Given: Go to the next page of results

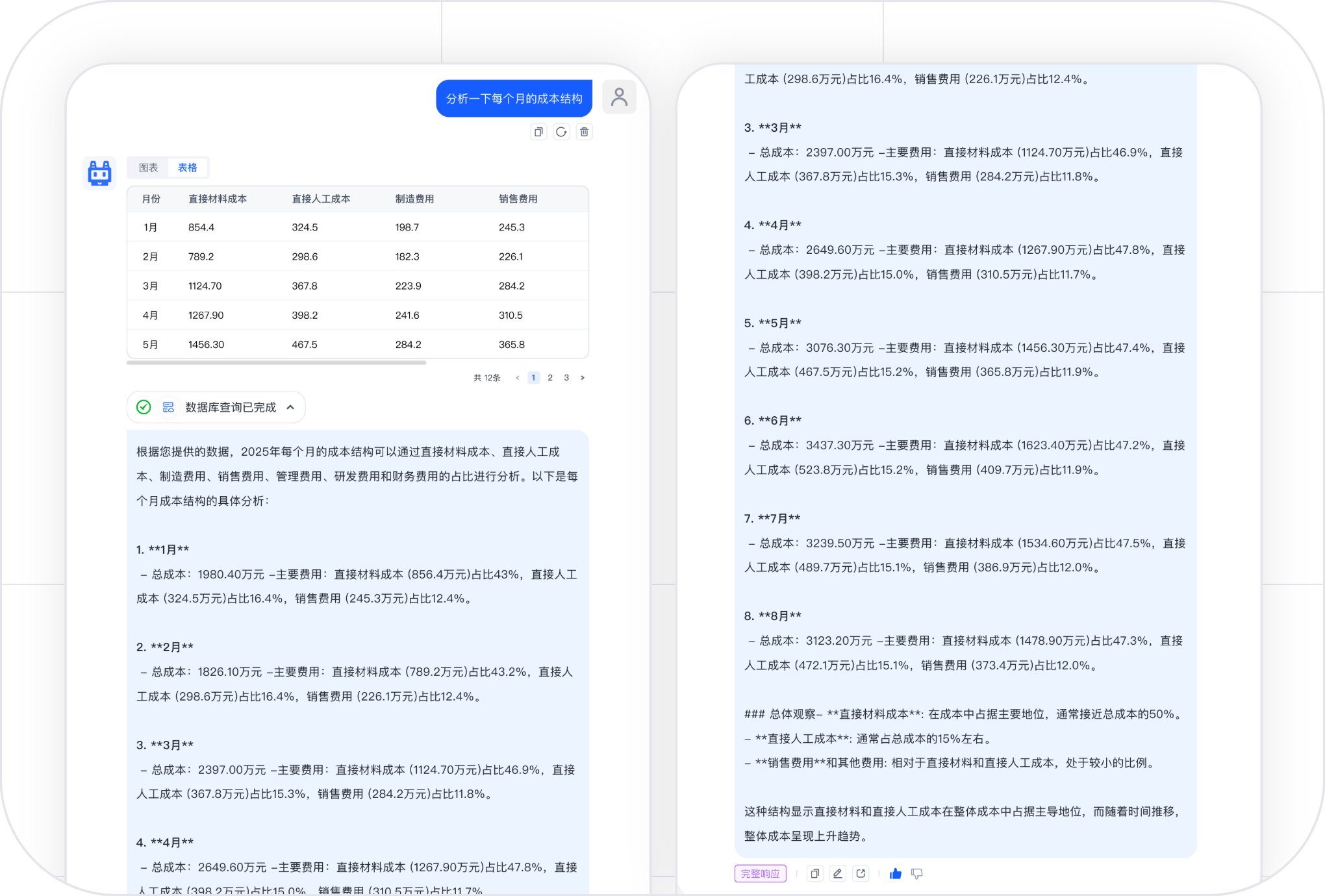Looking at the screenshot, I should pyautogui.click(x=583, y=377).
